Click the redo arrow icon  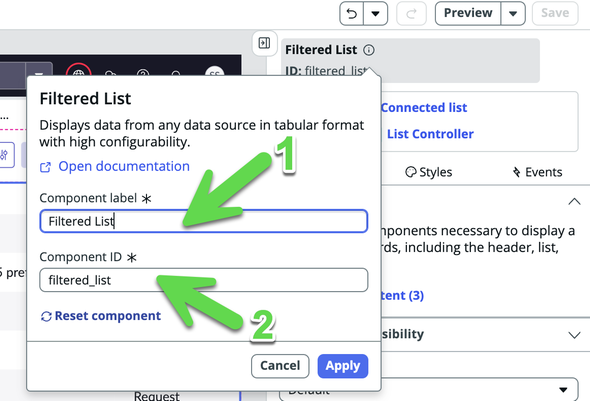411,14
